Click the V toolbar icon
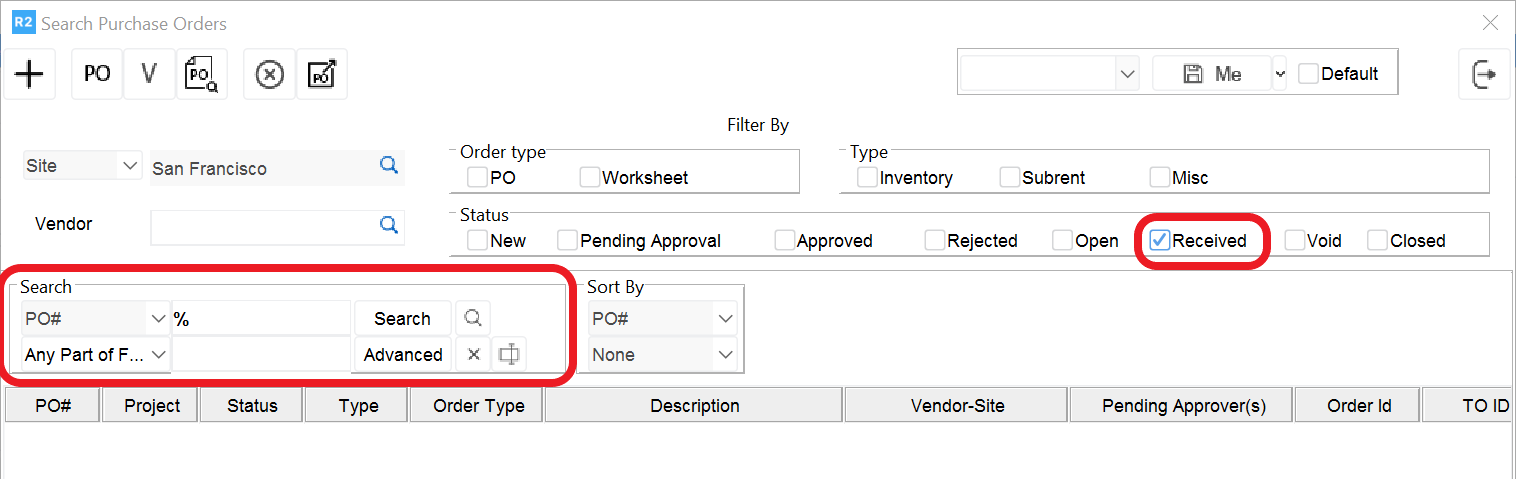 pyautogui.click(x=150, y=74)
